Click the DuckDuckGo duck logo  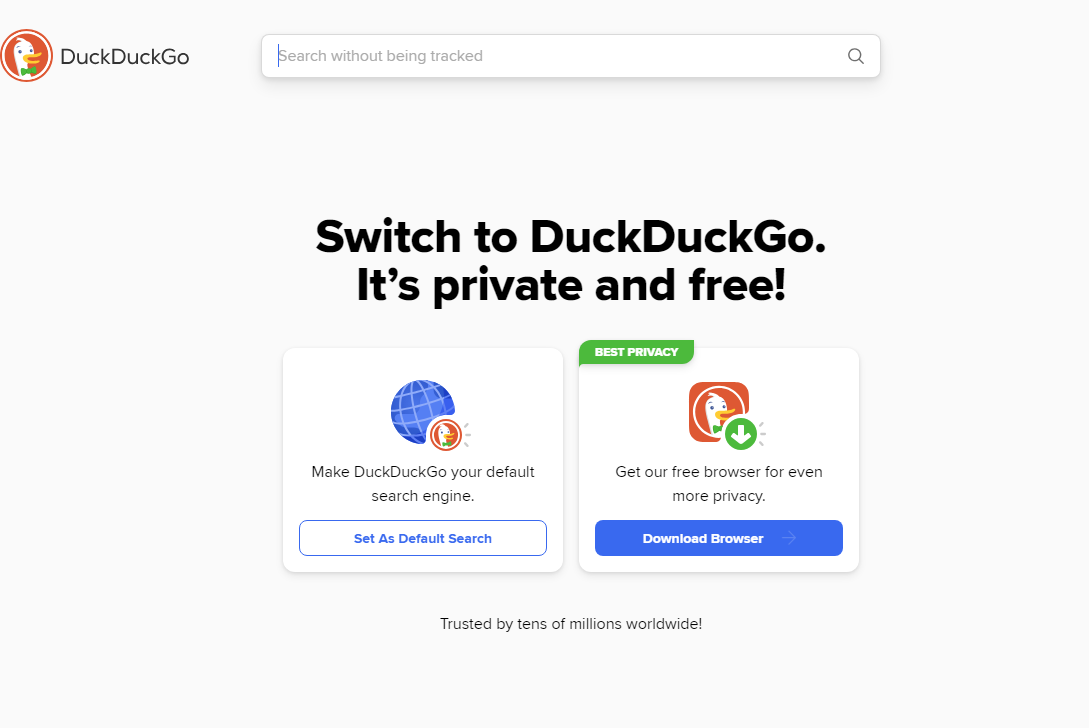(26, 56)
